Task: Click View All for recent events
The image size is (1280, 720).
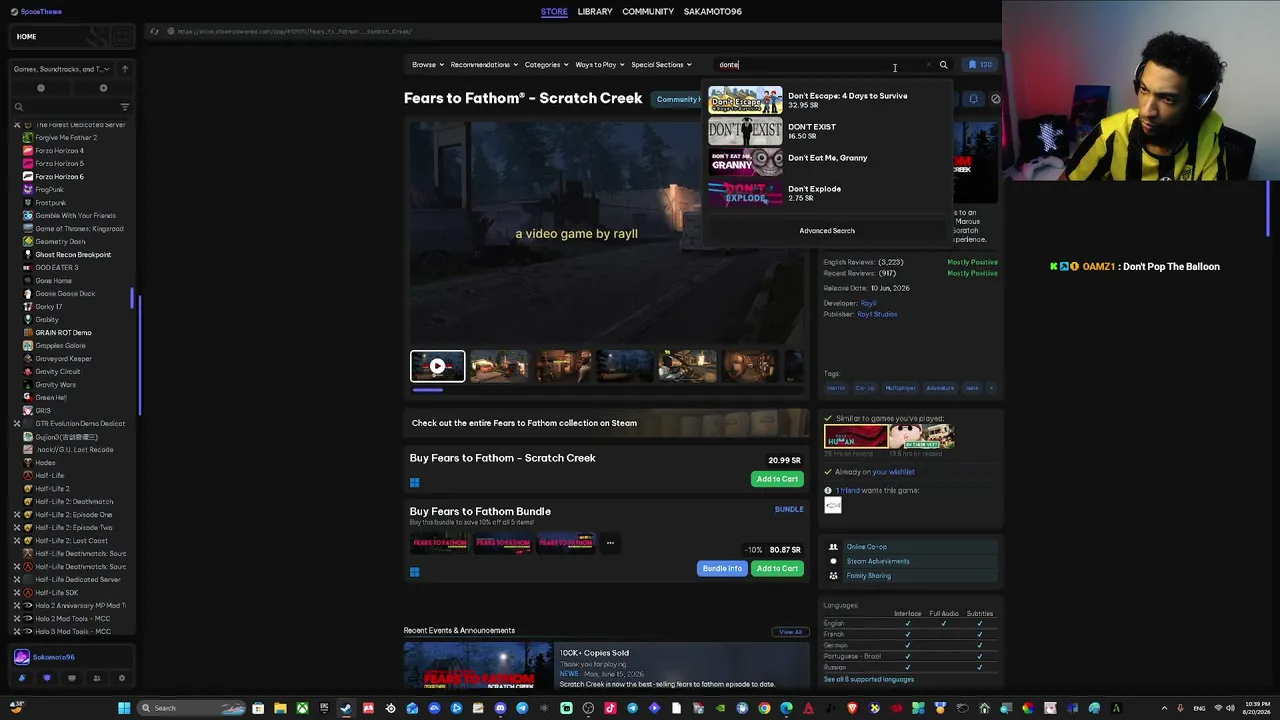Action: [790, 632]
